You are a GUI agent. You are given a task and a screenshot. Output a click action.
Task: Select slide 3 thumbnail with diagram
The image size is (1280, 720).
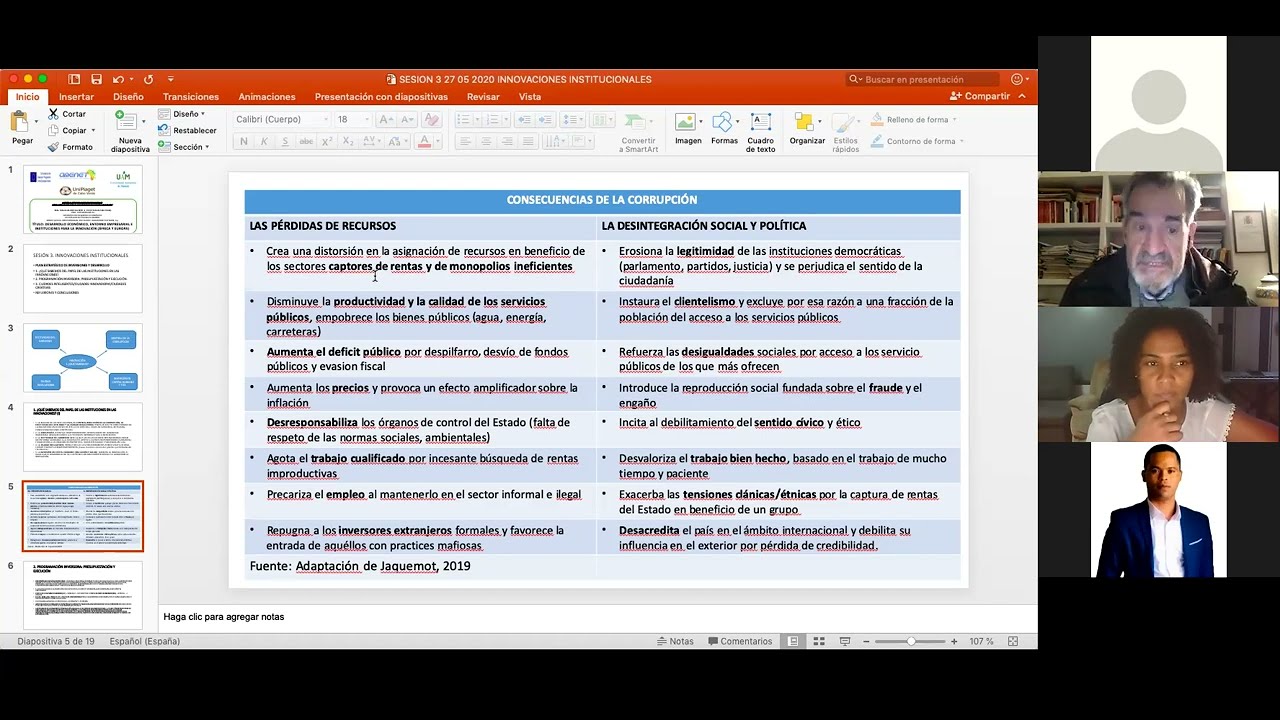pyautogui.click(x=83, y=358)
